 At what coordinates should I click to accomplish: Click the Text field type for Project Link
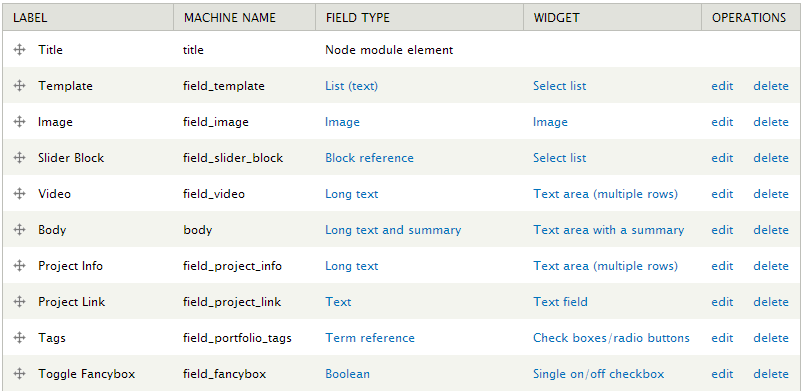click(338, 302)
